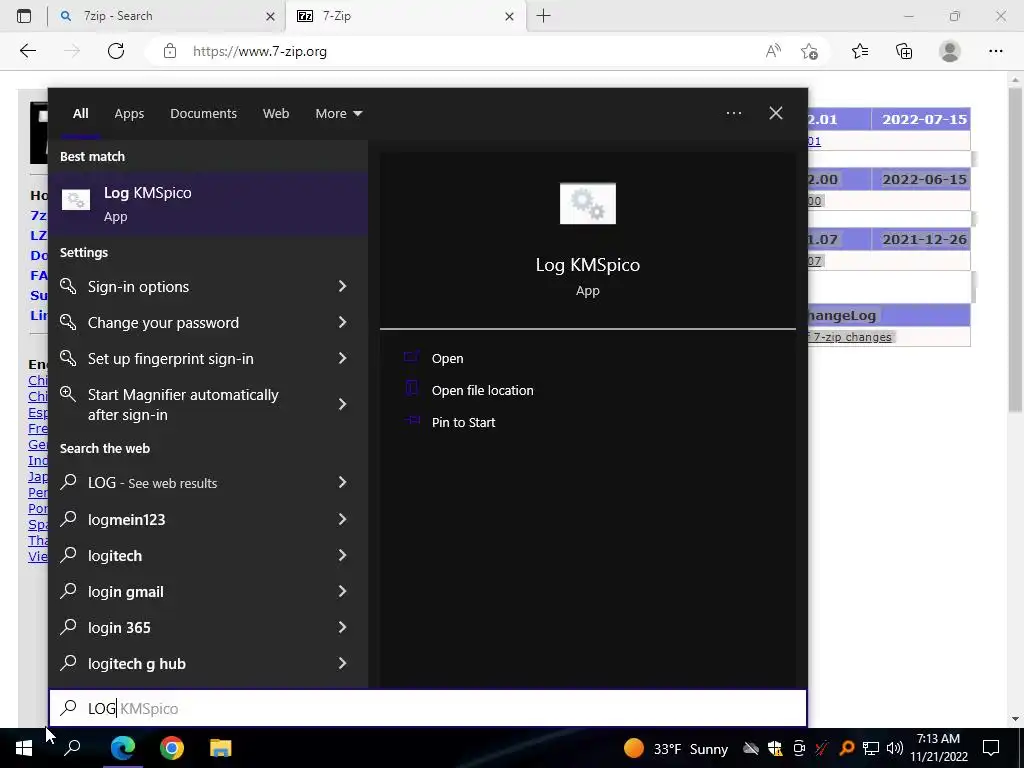Click Pin to Start action
Screen dimensions: 1024x768
coord(463,422)
